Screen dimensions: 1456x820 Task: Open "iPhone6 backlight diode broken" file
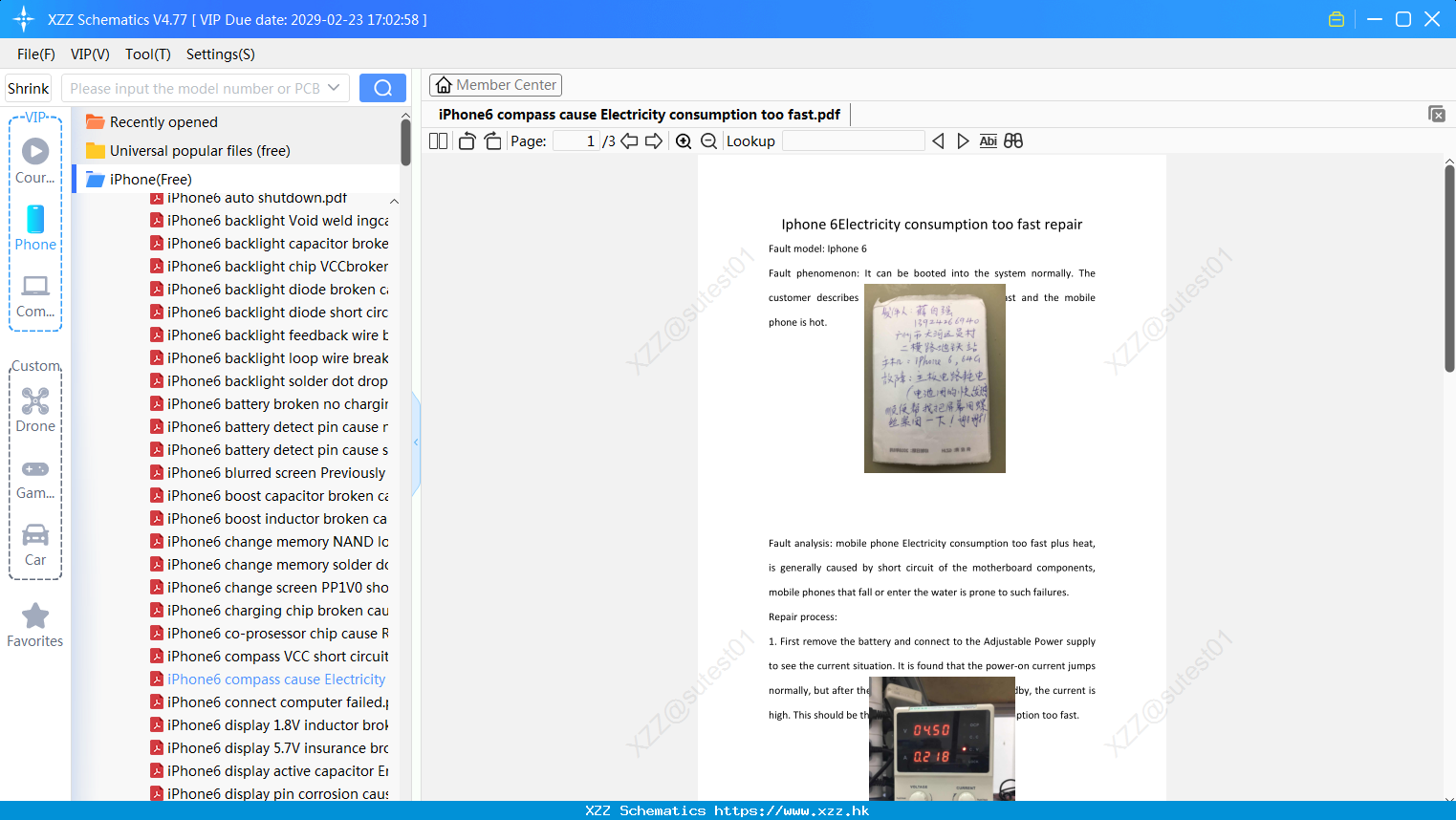click(270, 290)
